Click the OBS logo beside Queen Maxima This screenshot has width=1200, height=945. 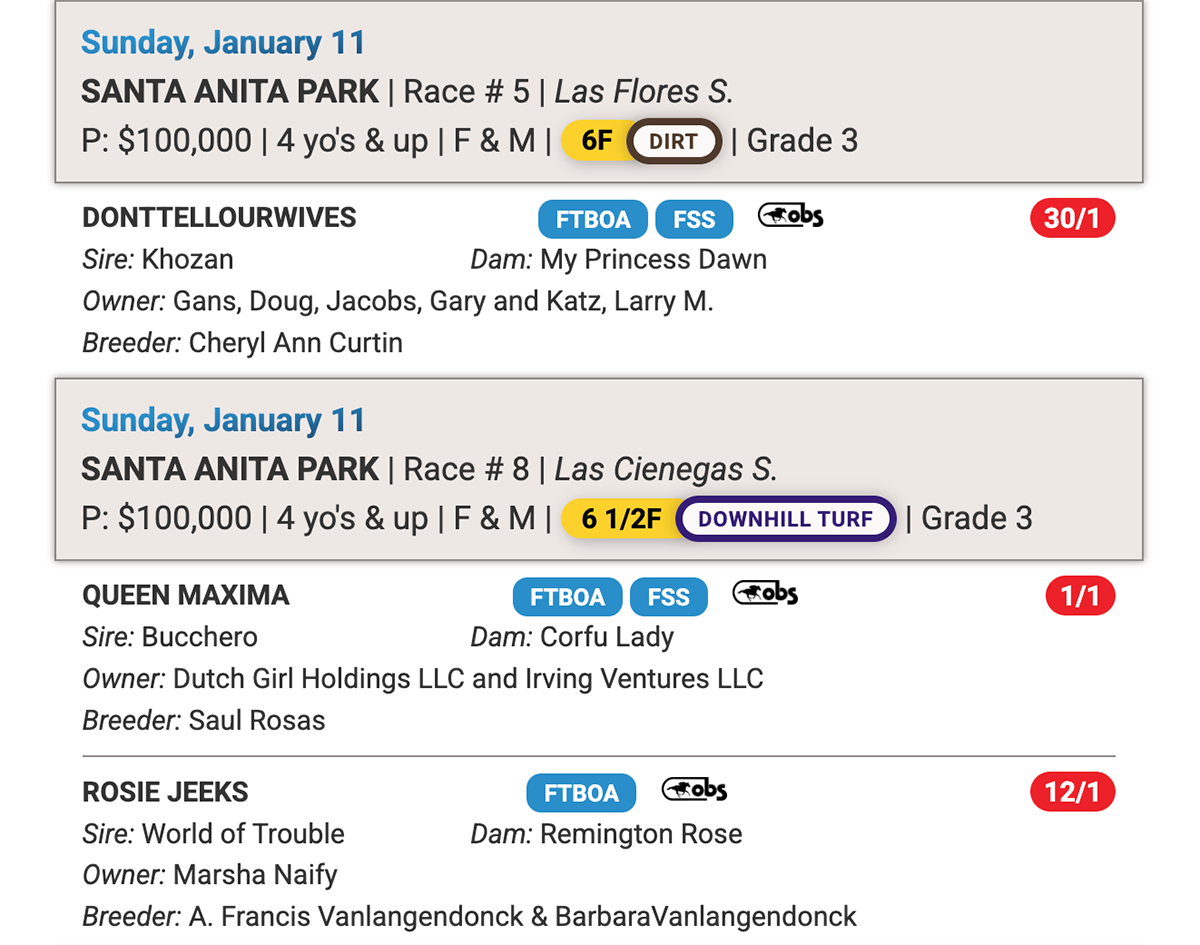(765, 594)
